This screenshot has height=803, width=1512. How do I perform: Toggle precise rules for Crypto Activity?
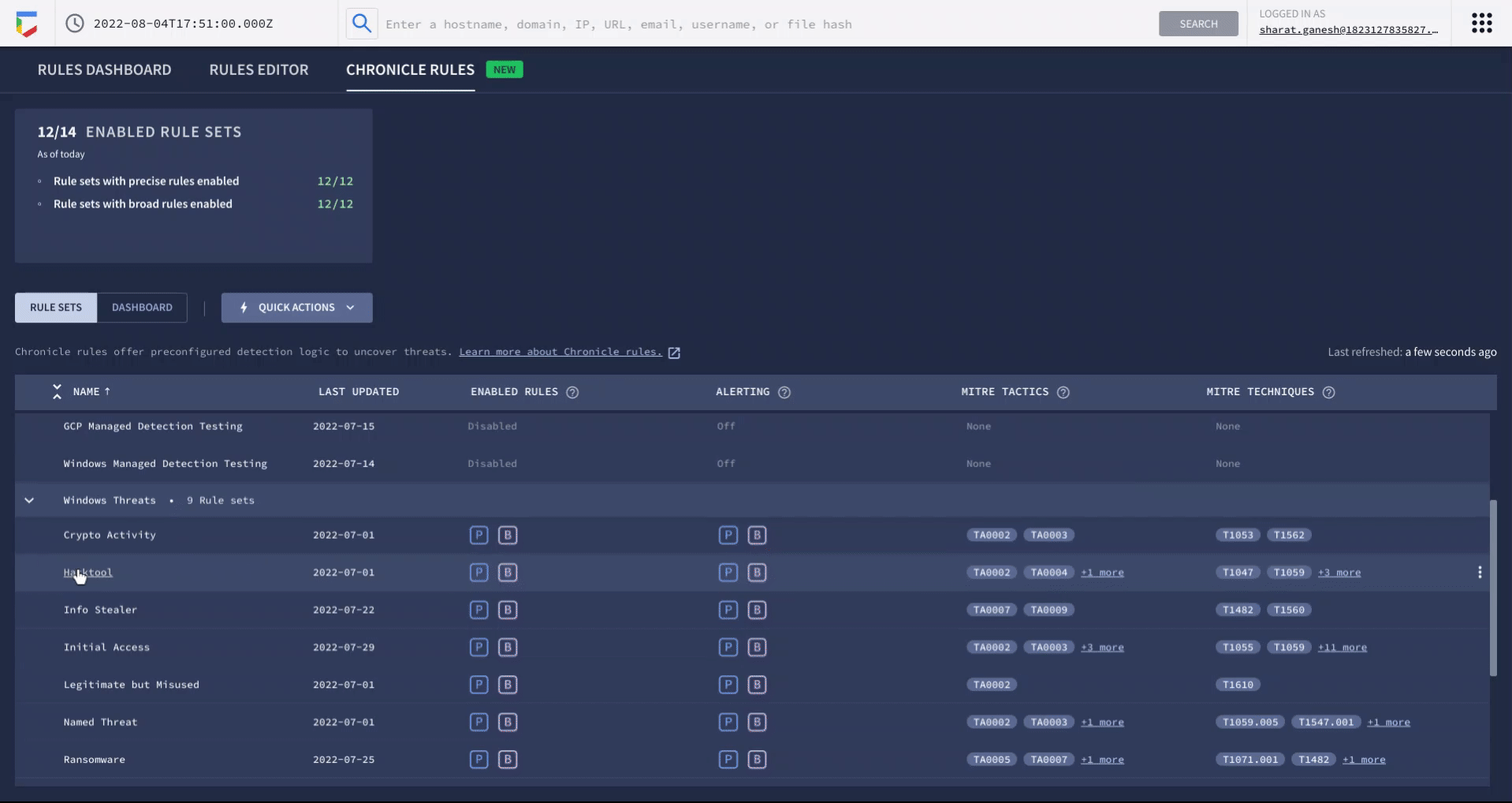479,535
